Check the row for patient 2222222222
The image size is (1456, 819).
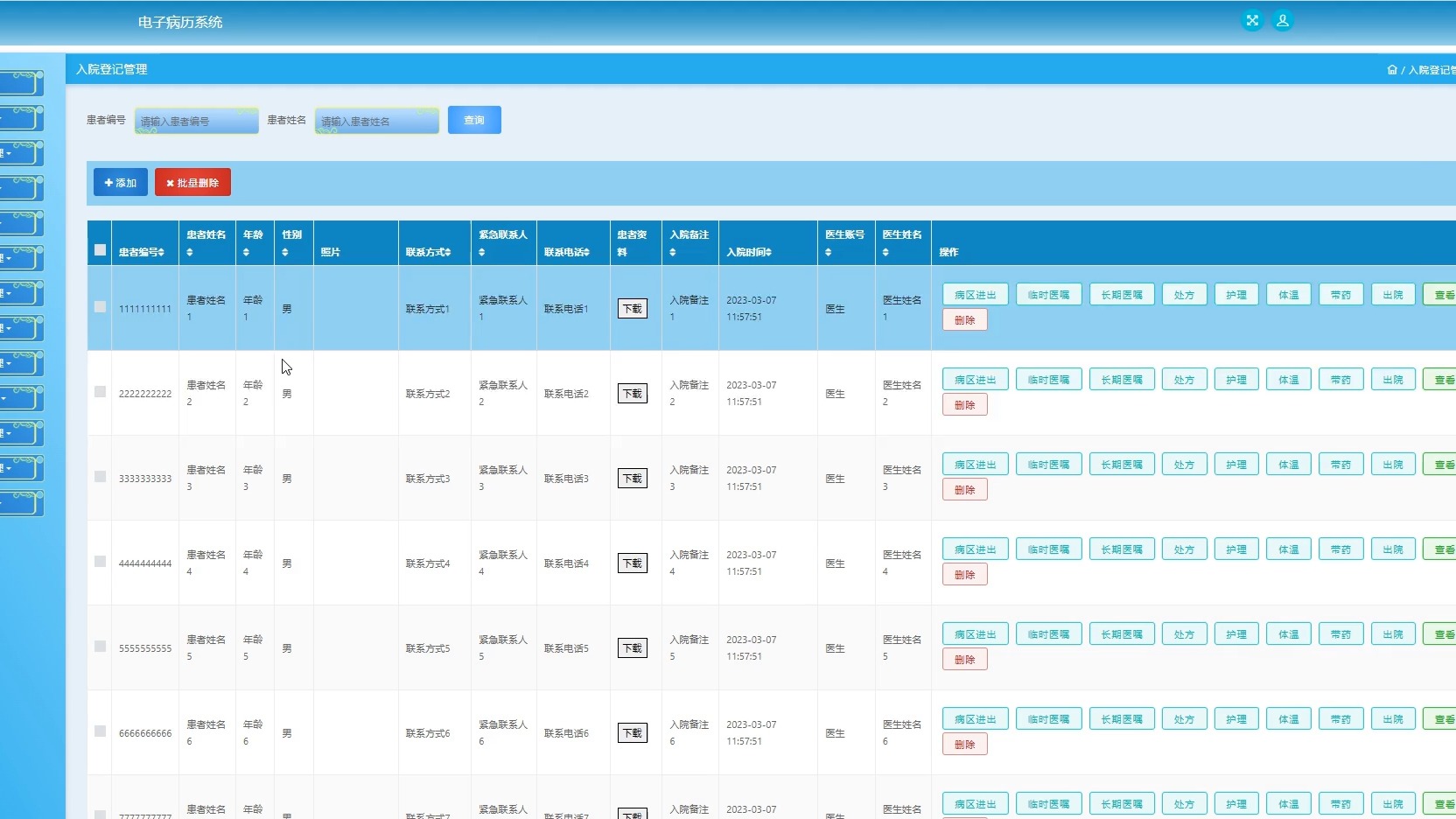point(100,392)
